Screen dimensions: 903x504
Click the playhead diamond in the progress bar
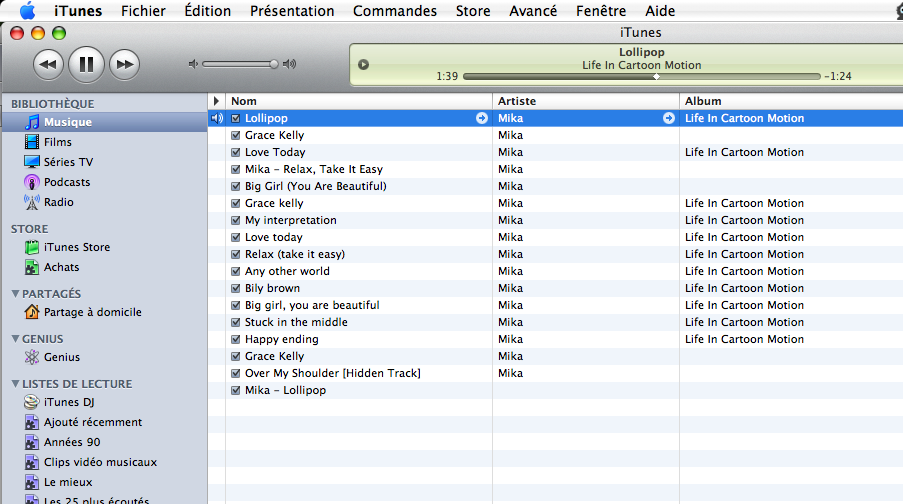tap(656, 76)
